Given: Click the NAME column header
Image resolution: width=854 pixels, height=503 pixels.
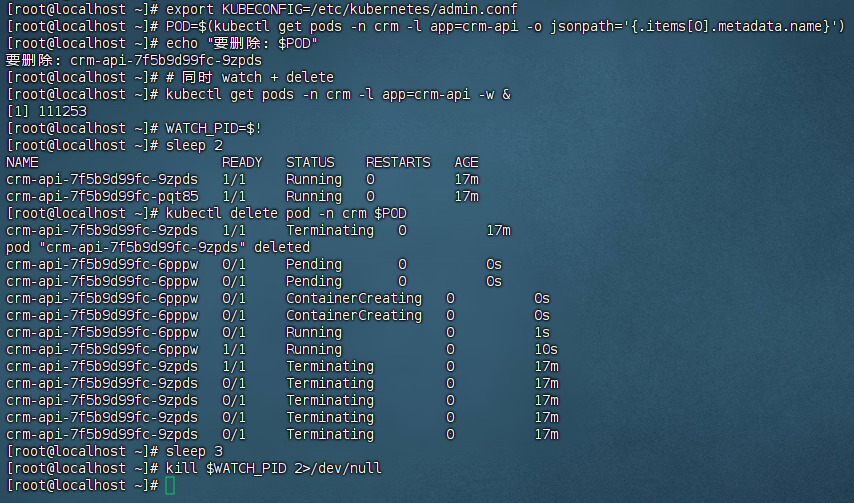Looking at the screenshot, I should click(x=22, y=162).
